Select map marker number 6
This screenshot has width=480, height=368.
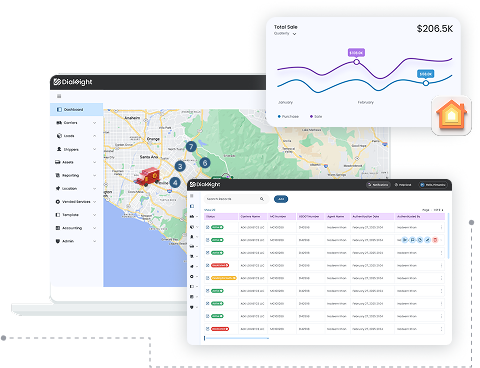(205, 163)
